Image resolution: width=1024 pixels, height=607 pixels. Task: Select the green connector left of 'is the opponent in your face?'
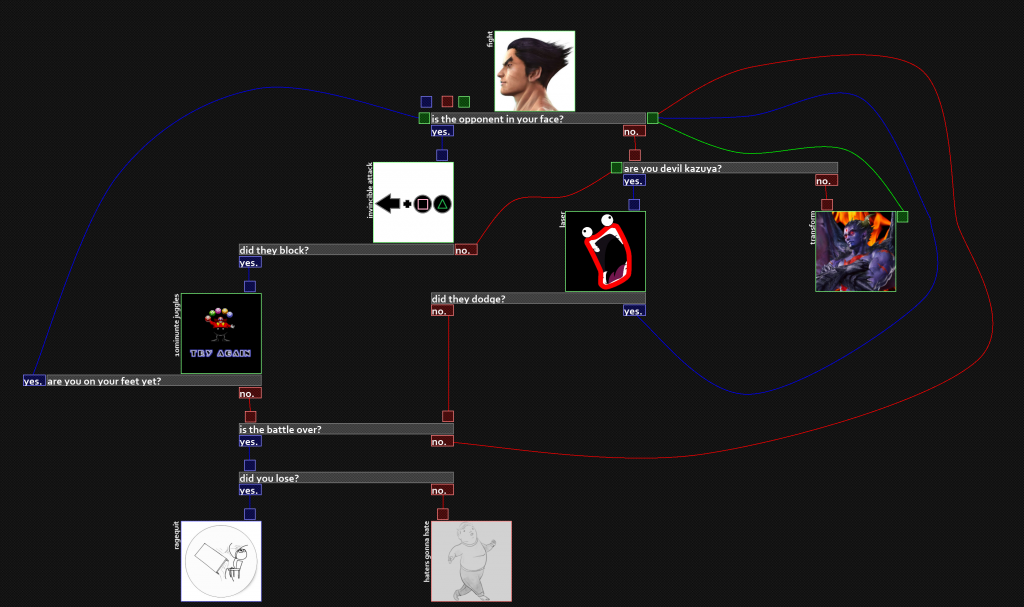pyautogui.click(x=424, y=118)
